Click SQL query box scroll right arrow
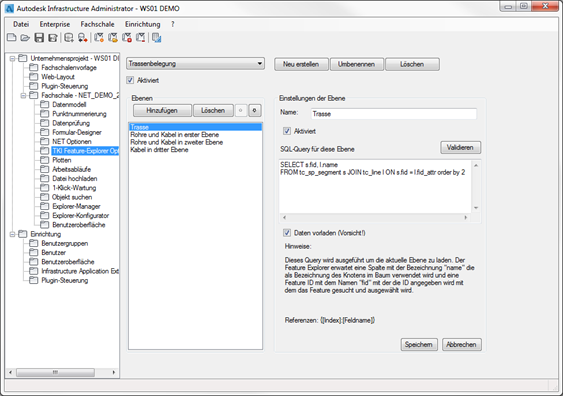The height and width of the screenshot is (396, 563). (466, 217)
